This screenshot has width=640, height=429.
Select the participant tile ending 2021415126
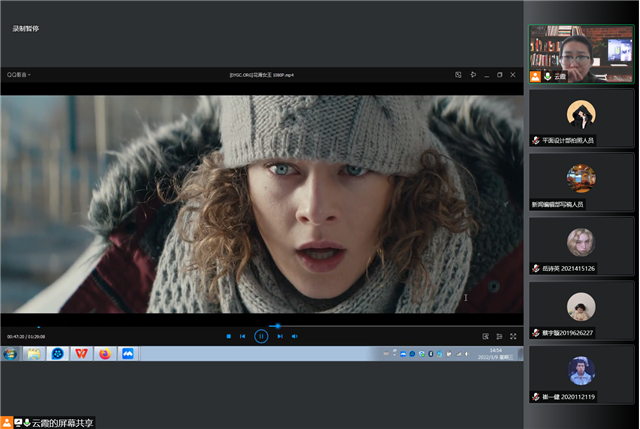point(581,246)
